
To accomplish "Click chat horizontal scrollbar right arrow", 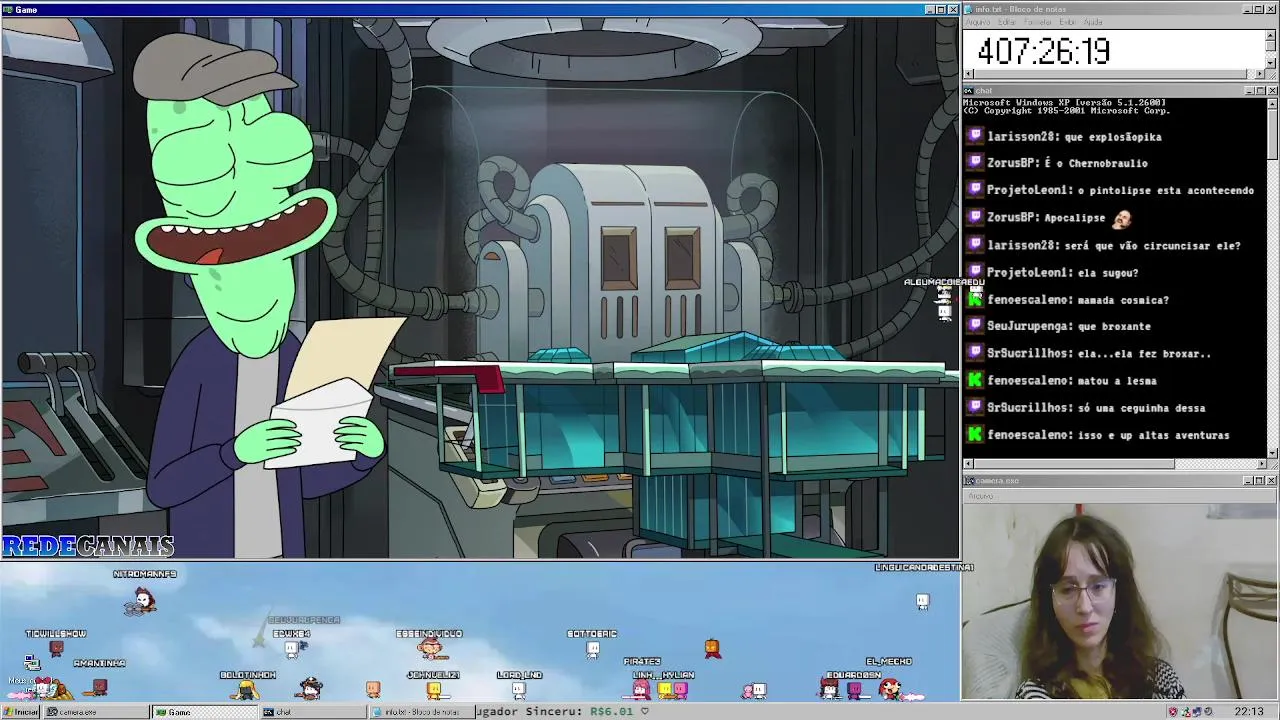I will click(1260, 464).
